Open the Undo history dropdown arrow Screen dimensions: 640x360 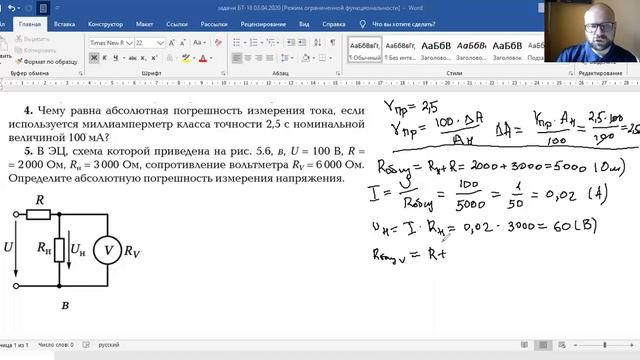[19, 9]
